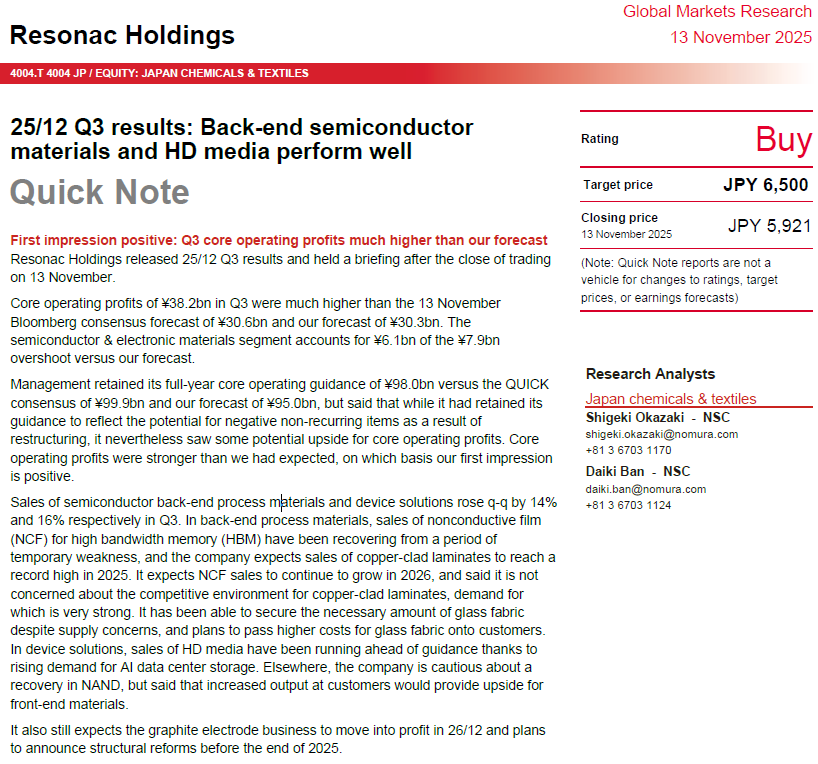
Task: Click phone number +81 3 6703 1124
Action: pos(628,505)
